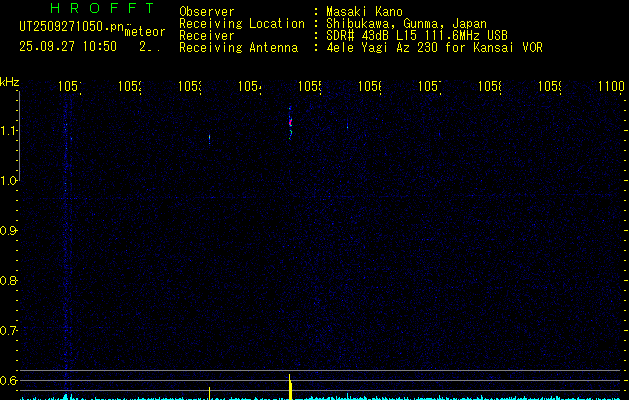The image size is (629, 400).
Task: Click the tallest yellow spike in level graph
Action: (x=290, y=387)
